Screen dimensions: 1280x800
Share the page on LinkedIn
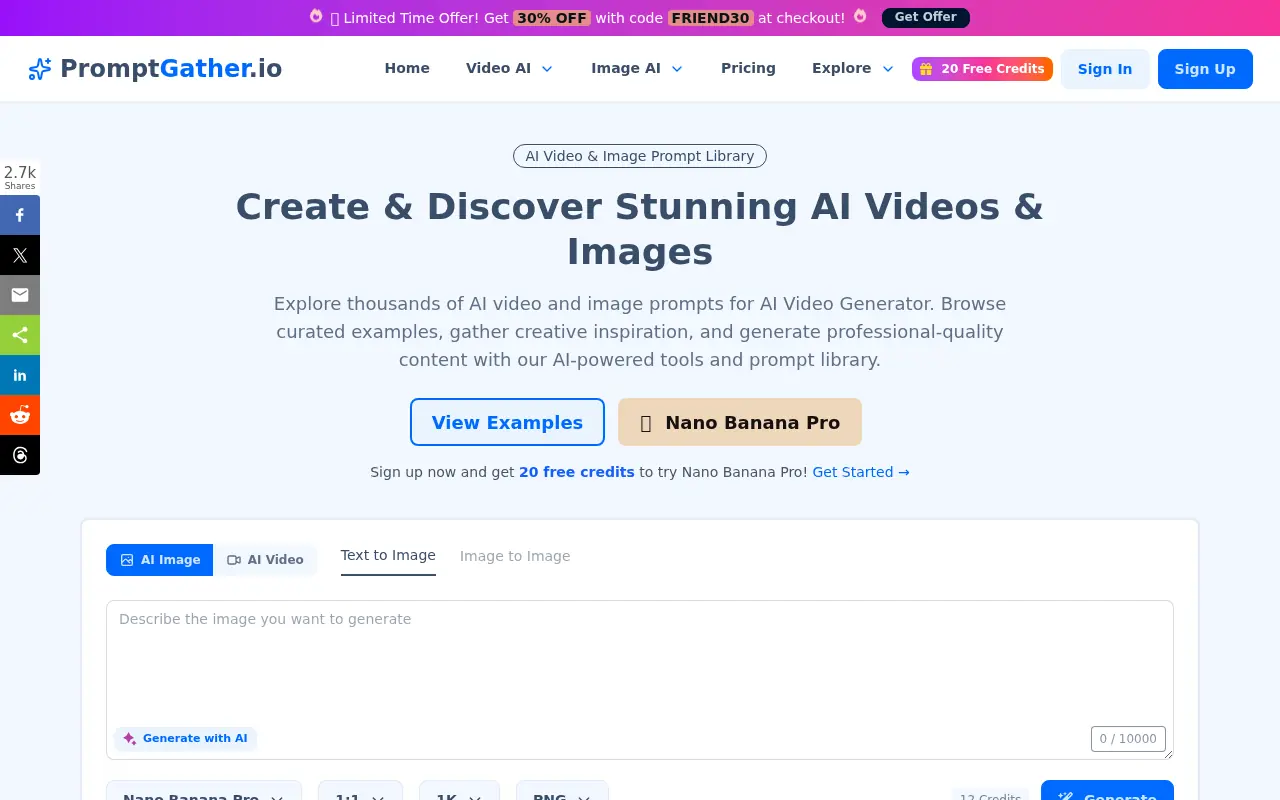(20, 375)
